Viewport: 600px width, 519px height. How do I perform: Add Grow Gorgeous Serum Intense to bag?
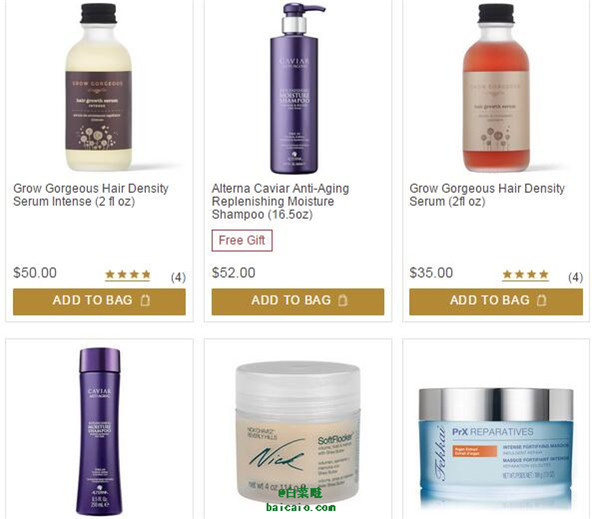(99, 302)
